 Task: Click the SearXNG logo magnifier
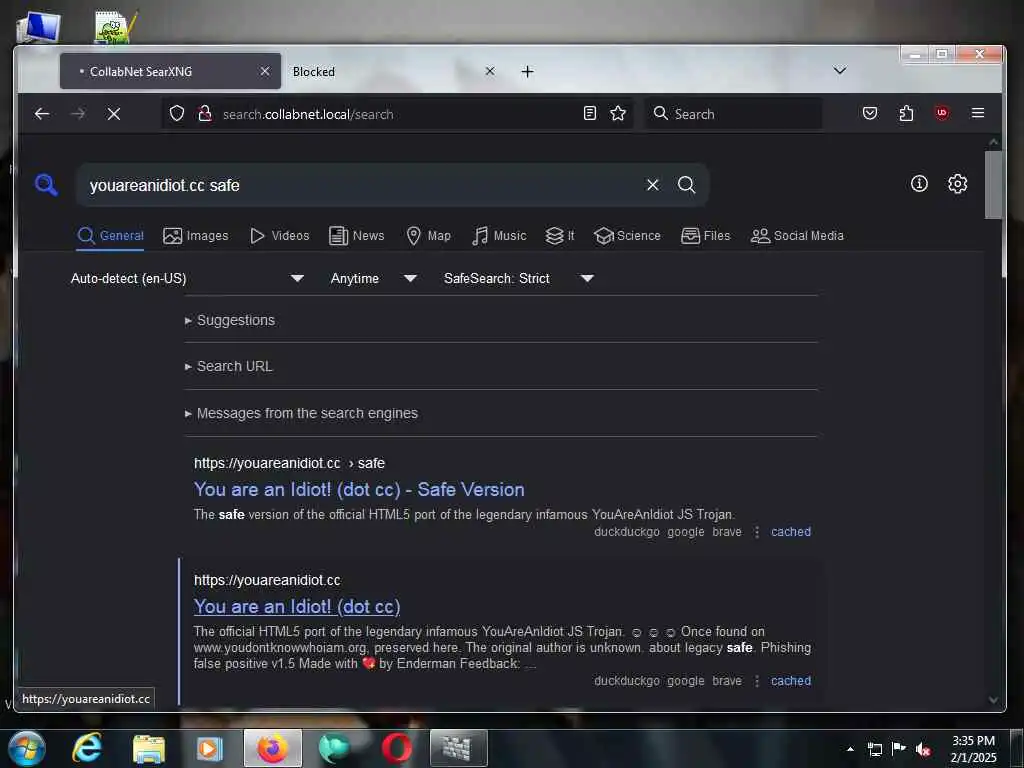tap(46, 185)
